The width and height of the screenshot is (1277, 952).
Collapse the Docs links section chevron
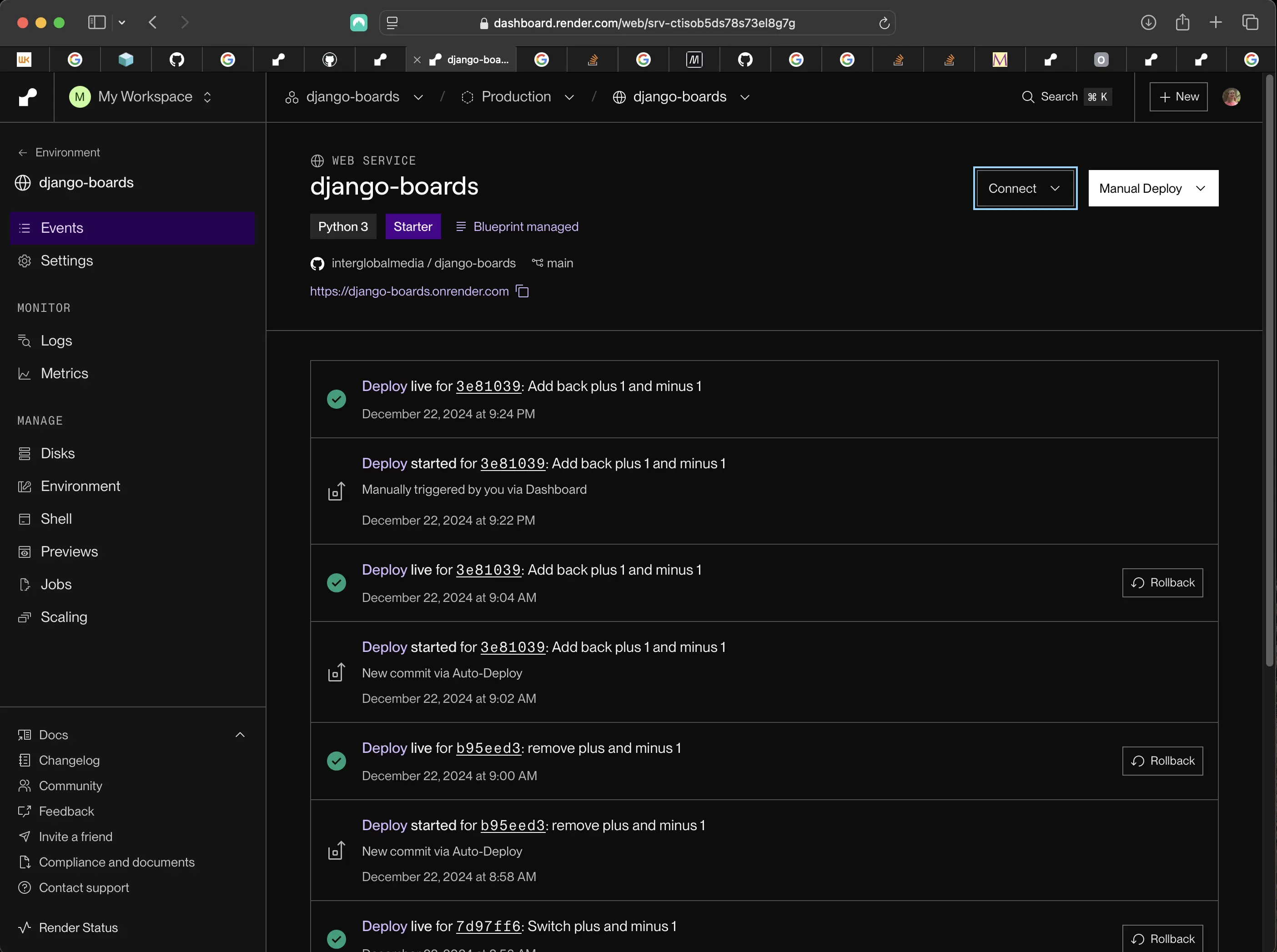click(241, 735)
